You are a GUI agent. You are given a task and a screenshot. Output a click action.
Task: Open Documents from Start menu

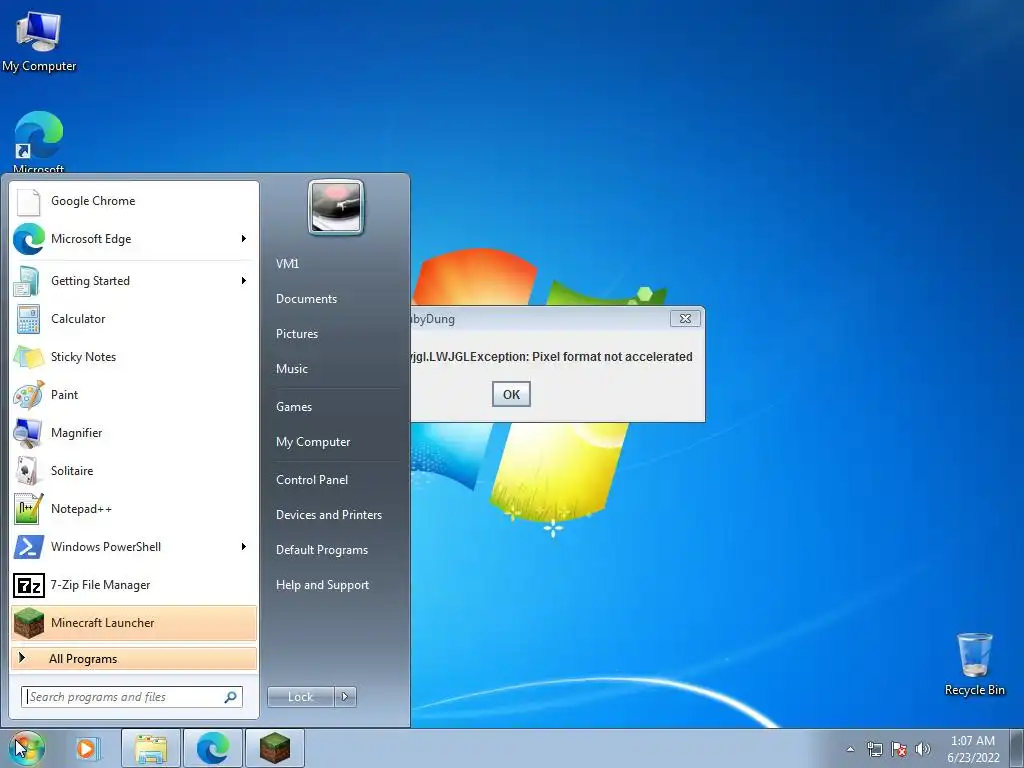click(306, 299)
